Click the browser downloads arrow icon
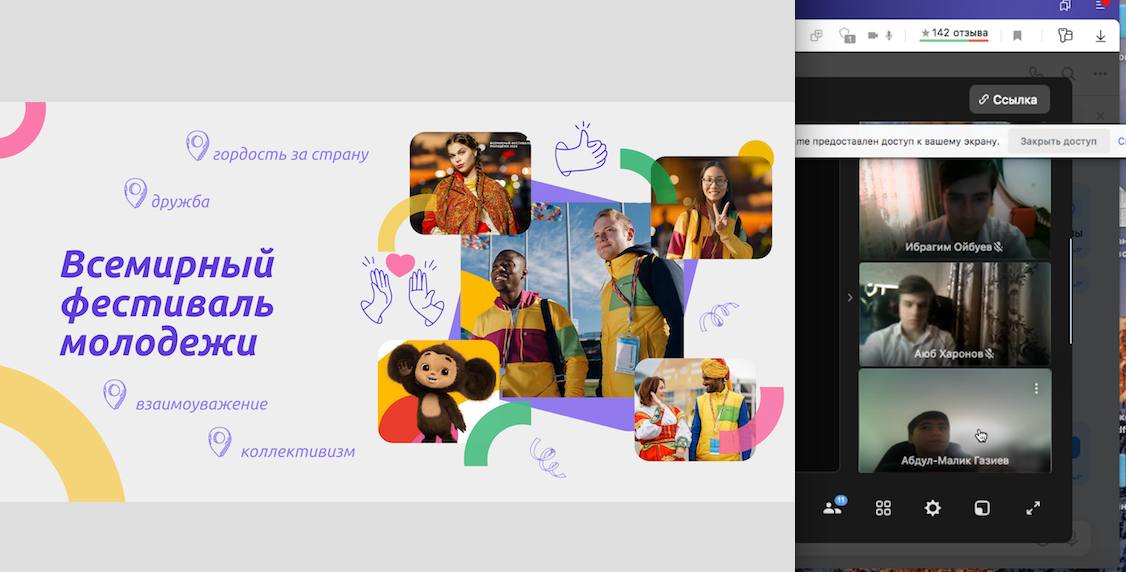Viewport: 1126px width, 572px height. [x=1100, y=36]
